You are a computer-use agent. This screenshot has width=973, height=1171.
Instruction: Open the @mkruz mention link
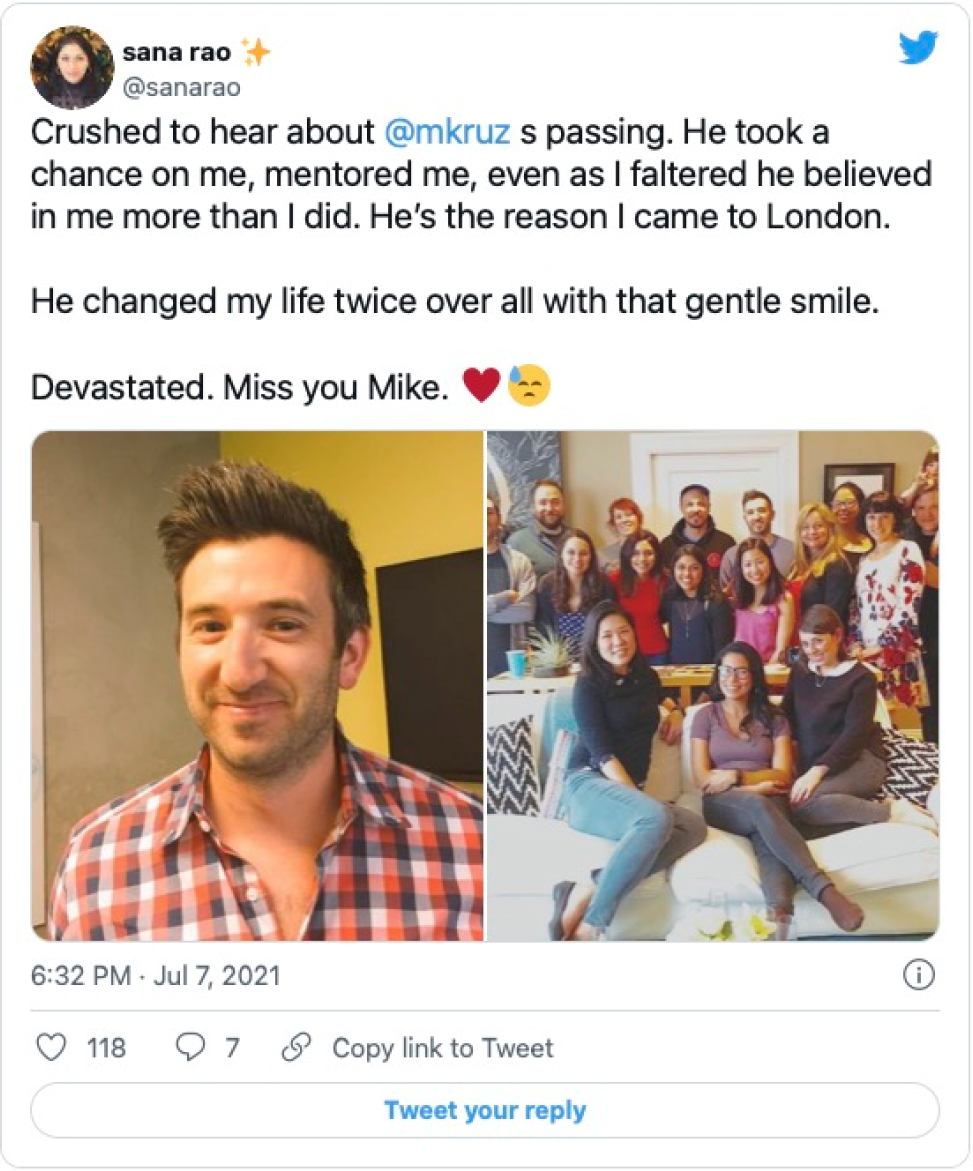point(450,134)
